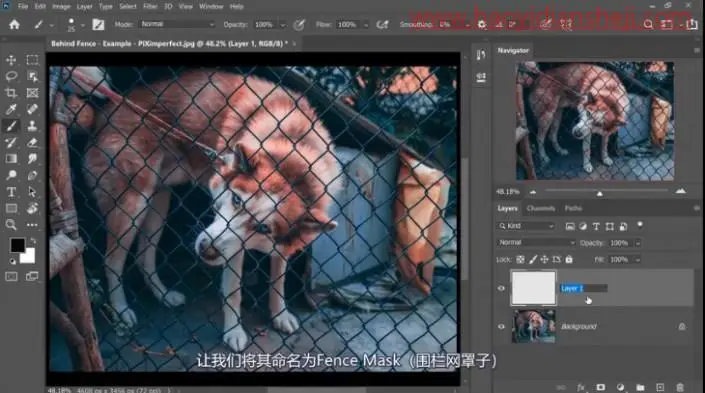Toggle lock image pixels brush icon

(533, 259)
